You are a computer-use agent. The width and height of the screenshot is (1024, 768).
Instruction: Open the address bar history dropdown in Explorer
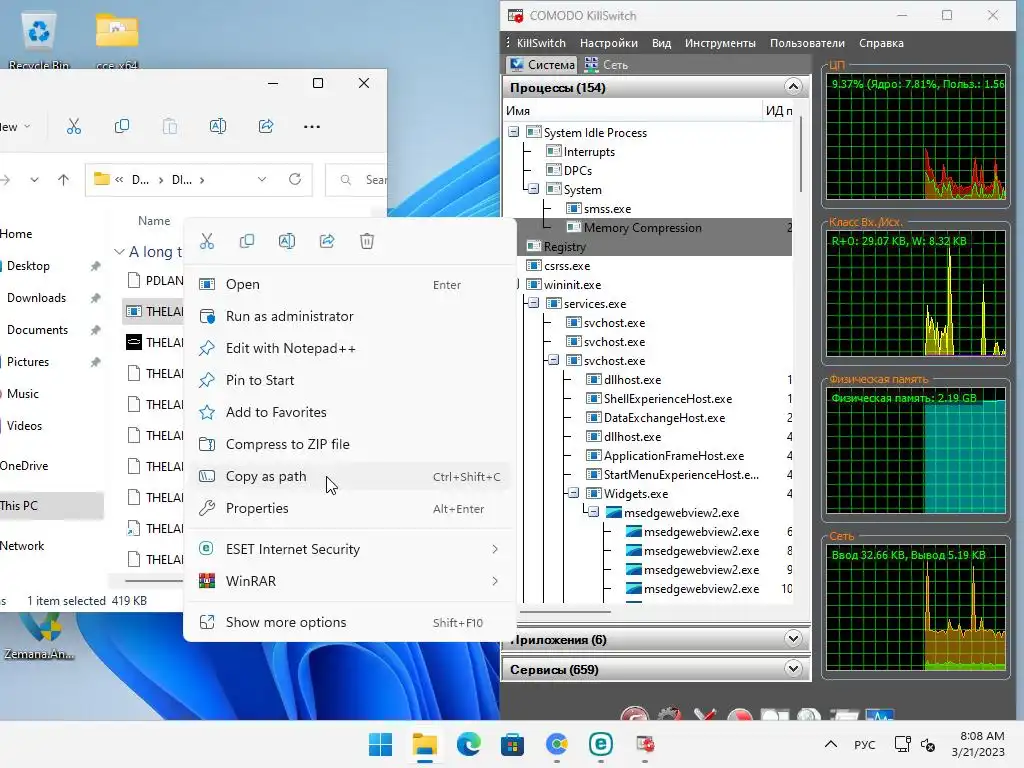(262, 179)
